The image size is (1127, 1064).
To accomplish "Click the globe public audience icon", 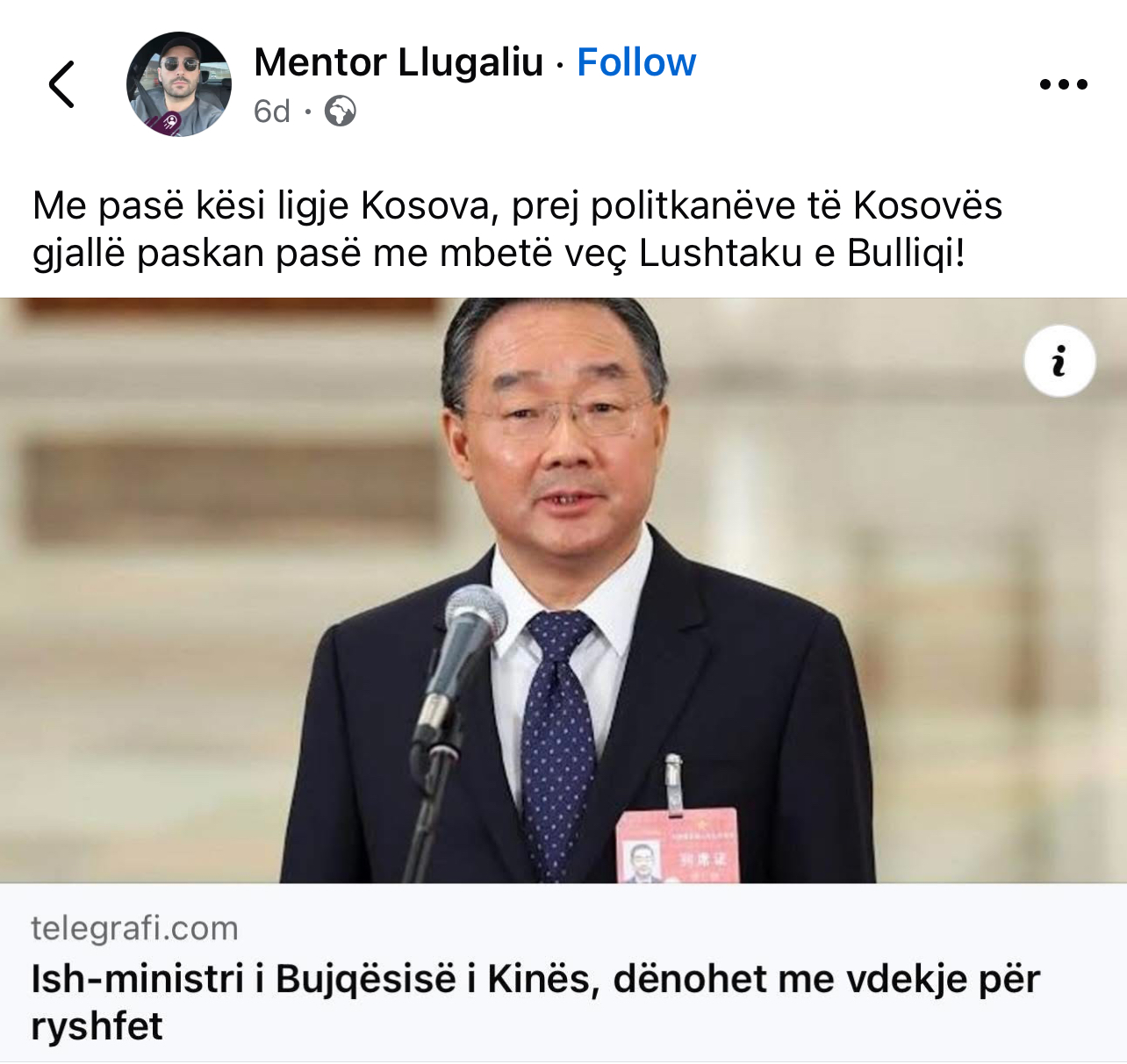I will click(x=340, y=111).
